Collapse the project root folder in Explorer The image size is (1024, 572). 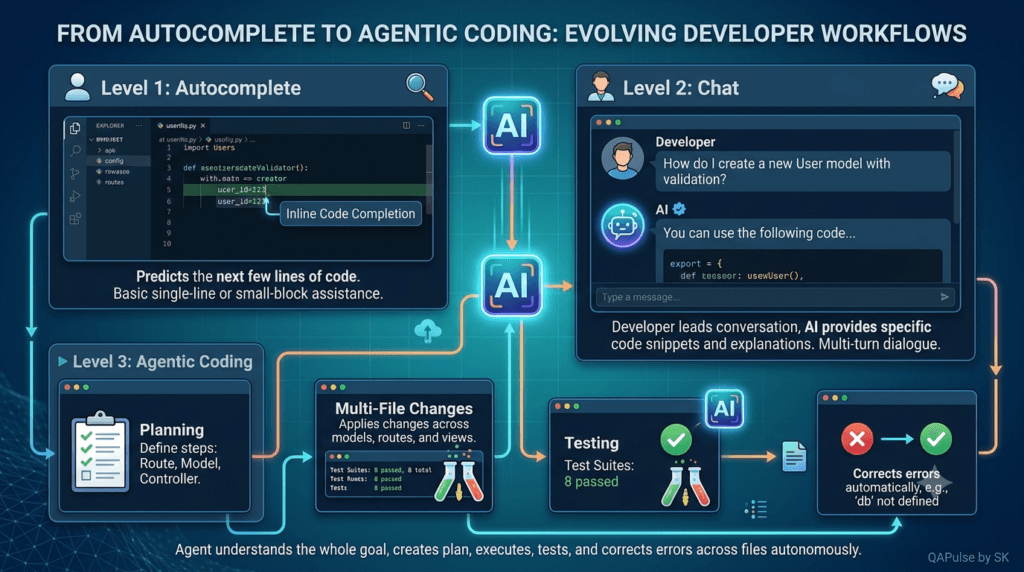[91, 140]
